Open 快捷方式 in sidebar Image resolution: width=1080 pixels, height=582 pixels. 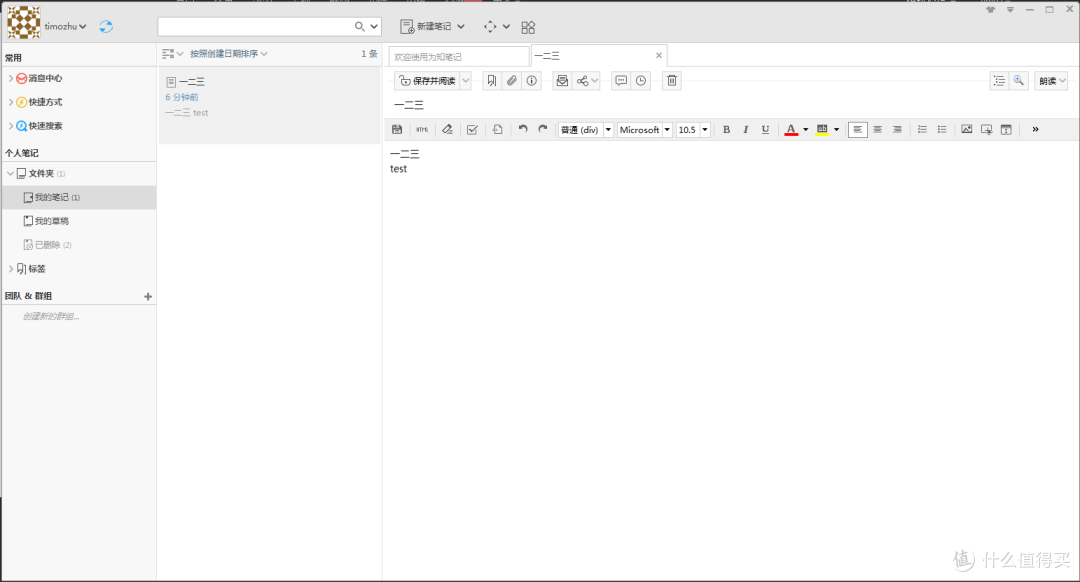(45, 102)
